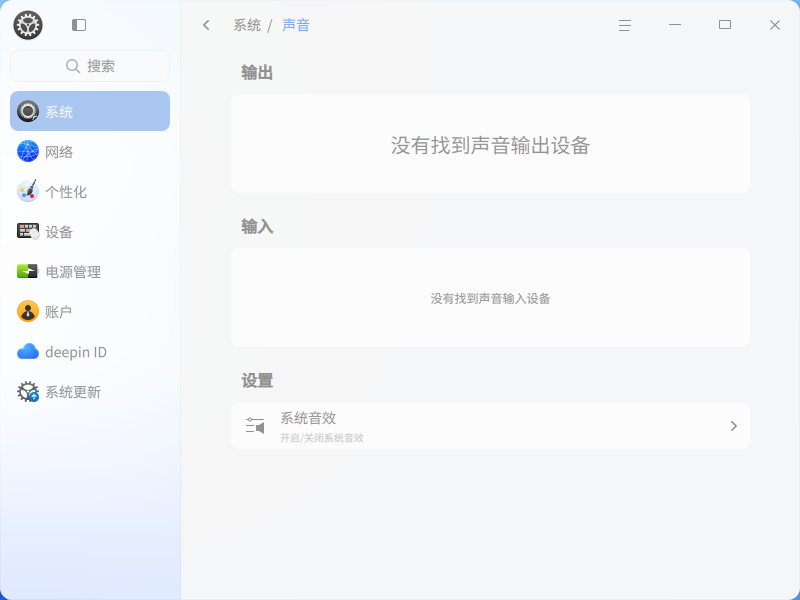Click the 开启/关闭系统音效 description text

coord(322,438)
